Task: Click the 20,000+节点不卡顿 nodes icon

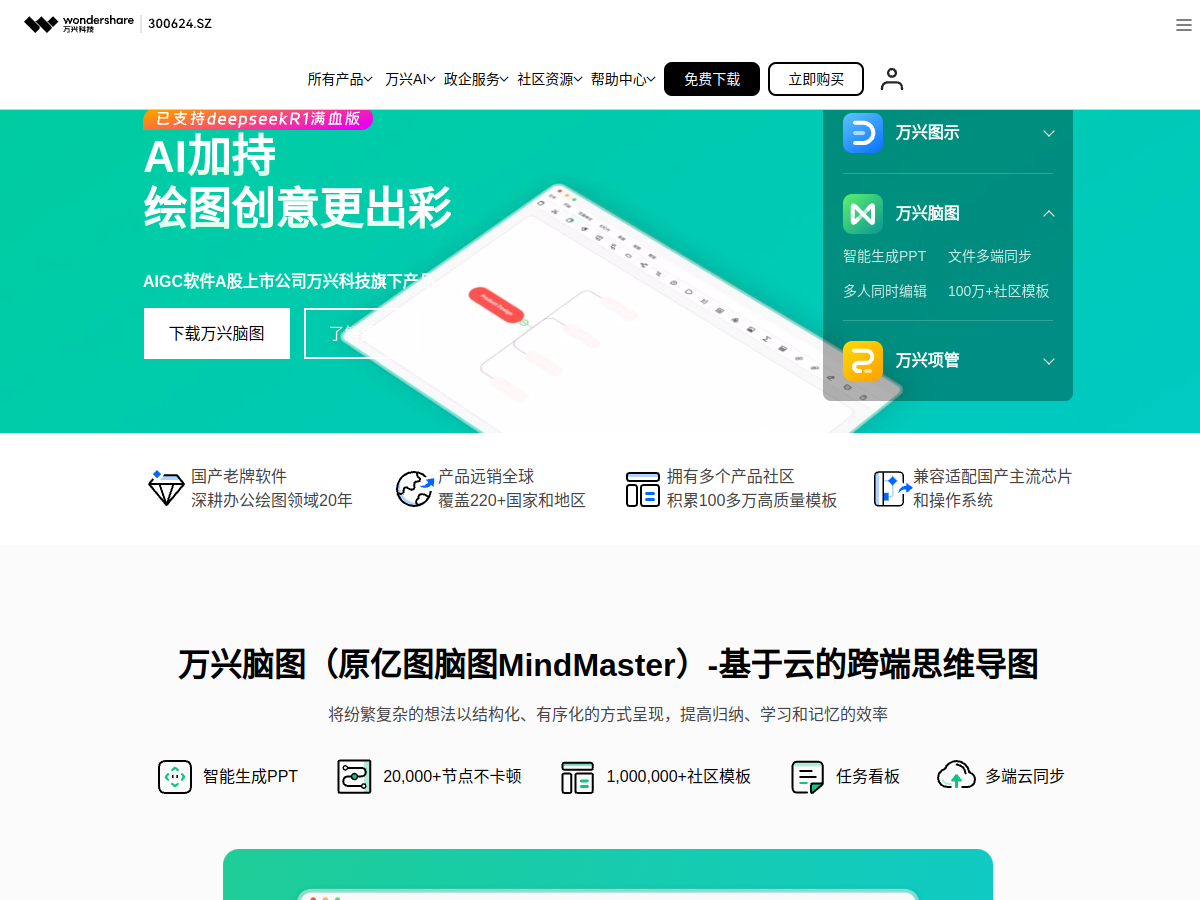Action: coord(354,777)
